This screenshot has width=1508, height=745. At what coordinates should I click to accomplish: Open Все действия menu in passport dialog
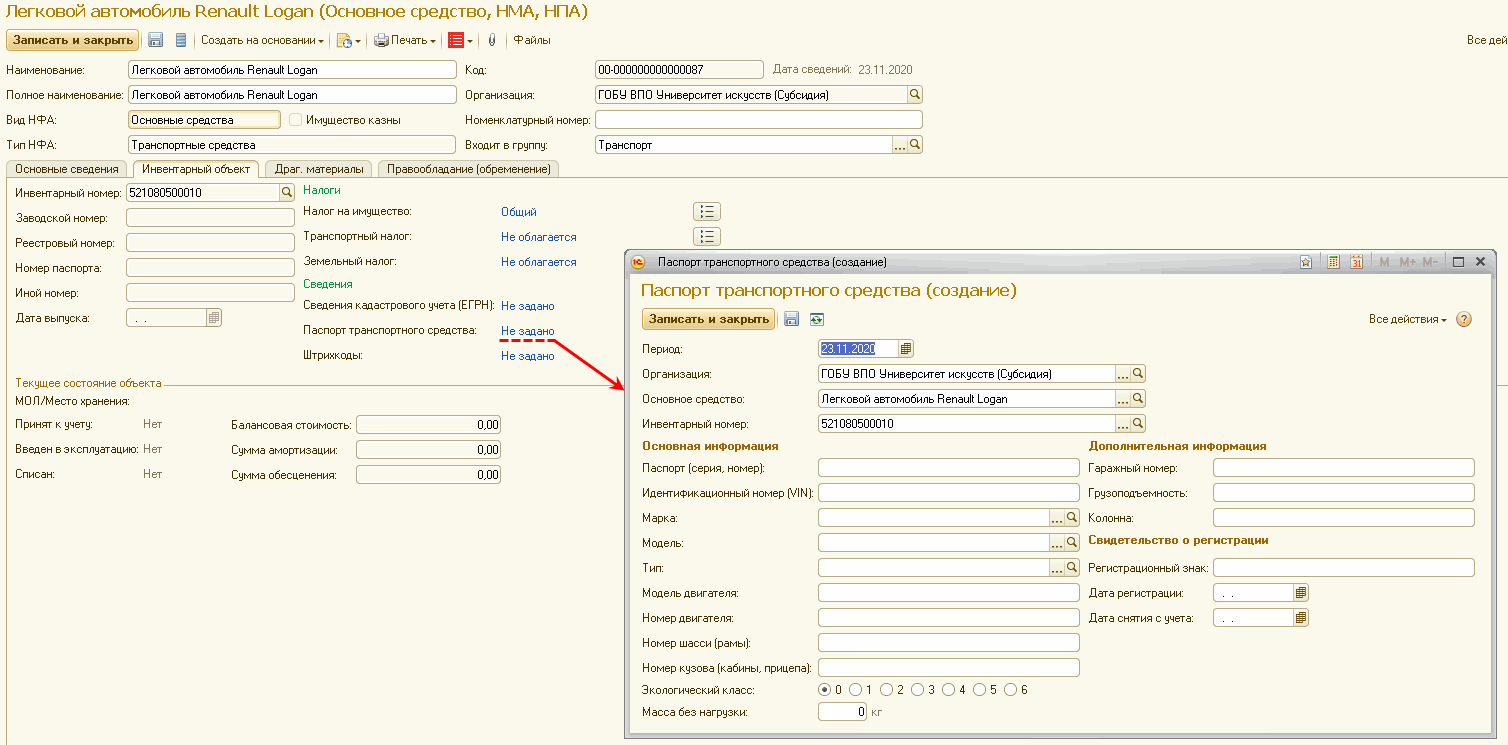tap(1408, 319)
